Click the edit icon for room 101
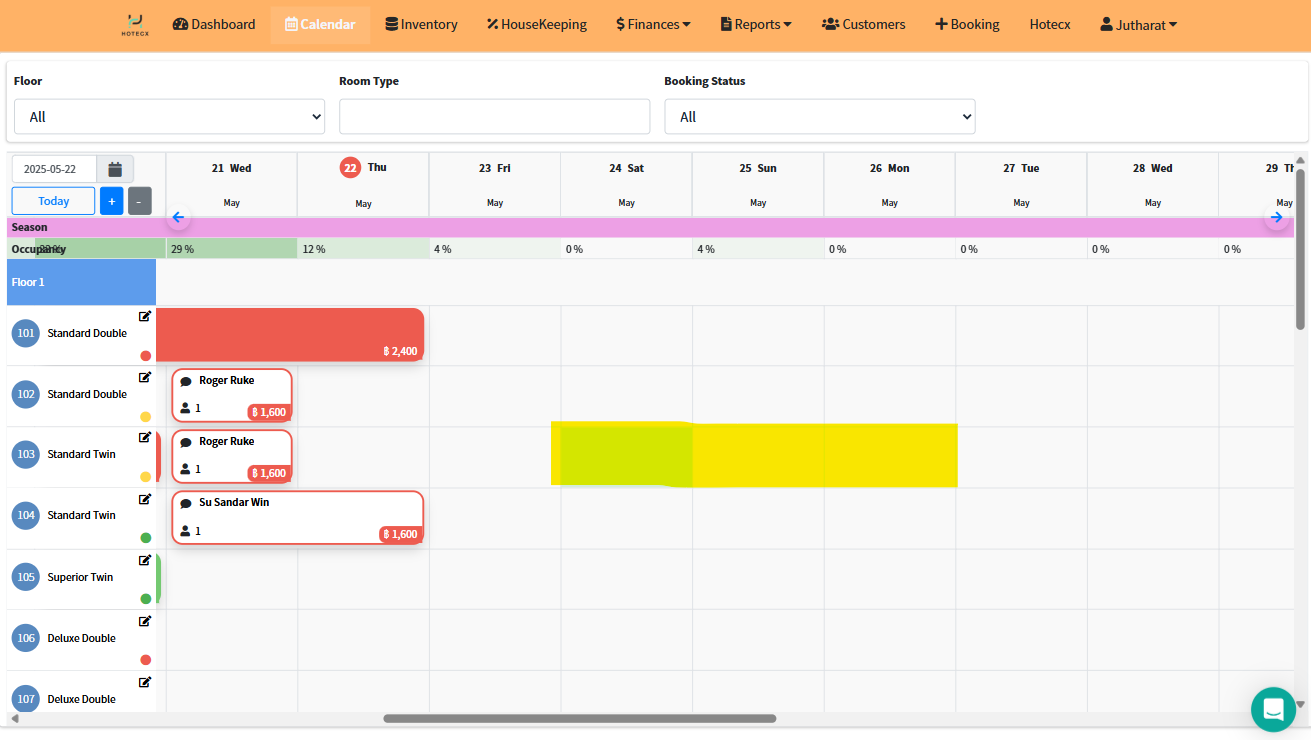This screenshot has width=1311, height=740. (145, 316)
